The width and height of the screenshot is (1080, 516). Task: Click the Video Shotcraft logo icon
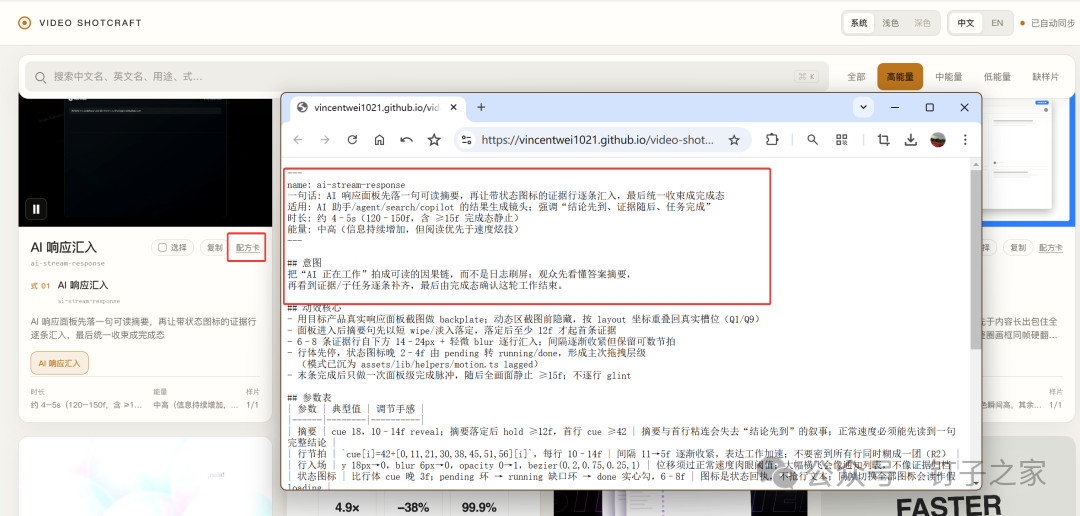pyautogui.click(x=24, y=23)
